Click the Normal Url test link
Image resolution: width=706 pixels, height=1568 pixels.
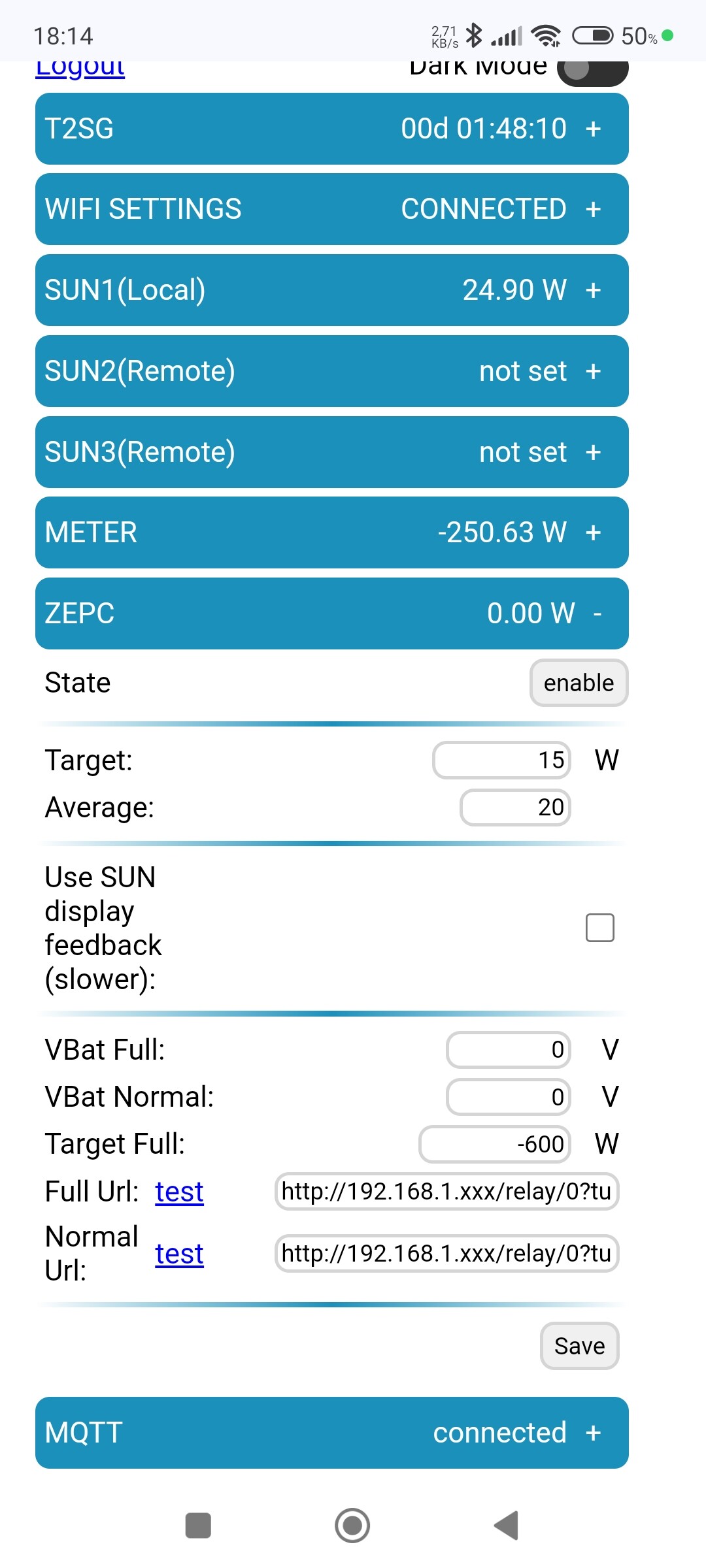pos(179,1254)
